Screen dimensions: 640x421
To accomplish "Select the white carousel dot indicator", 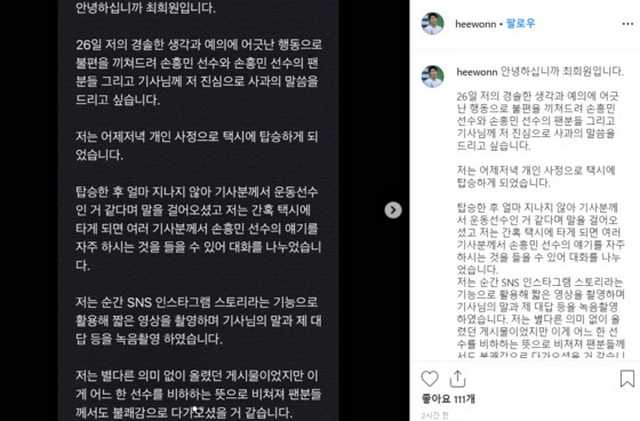I will click(x=196, y=408).
